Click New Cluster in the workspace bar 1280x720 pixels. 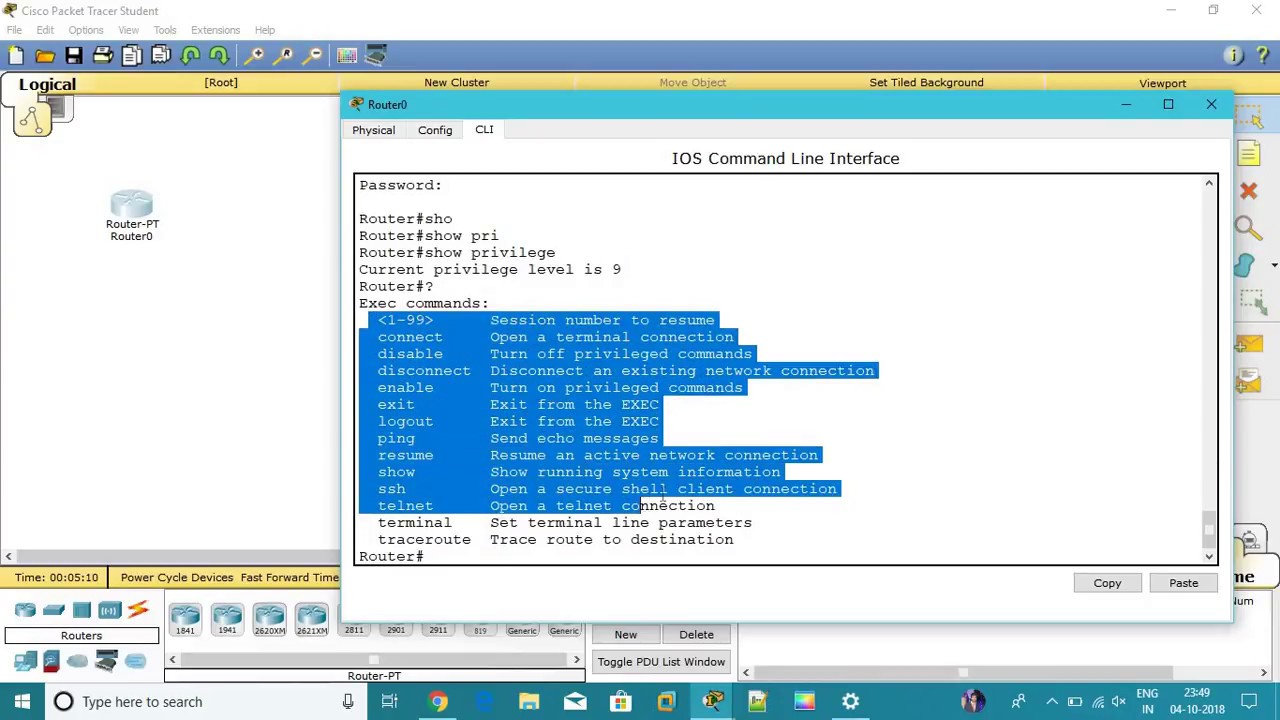[x=456, y=83]
